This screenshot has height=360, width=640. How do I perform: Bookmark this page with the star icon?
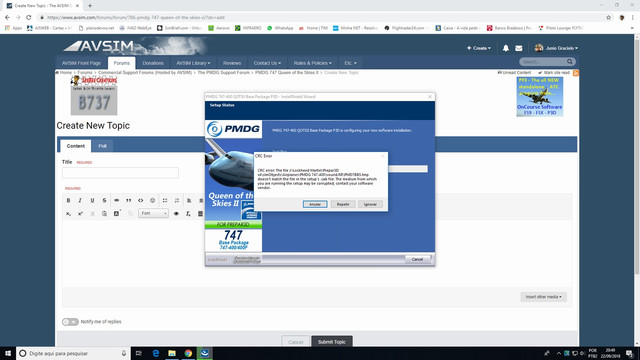[609, 18]
